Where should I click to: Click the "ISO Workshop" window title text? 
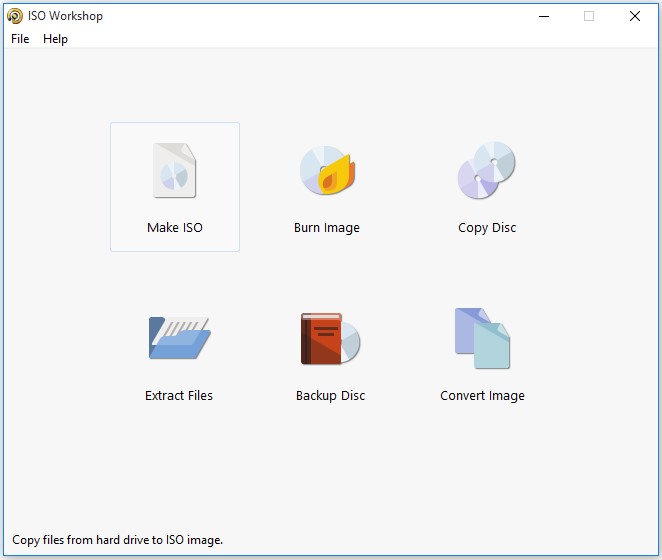[x=65, y=16]
